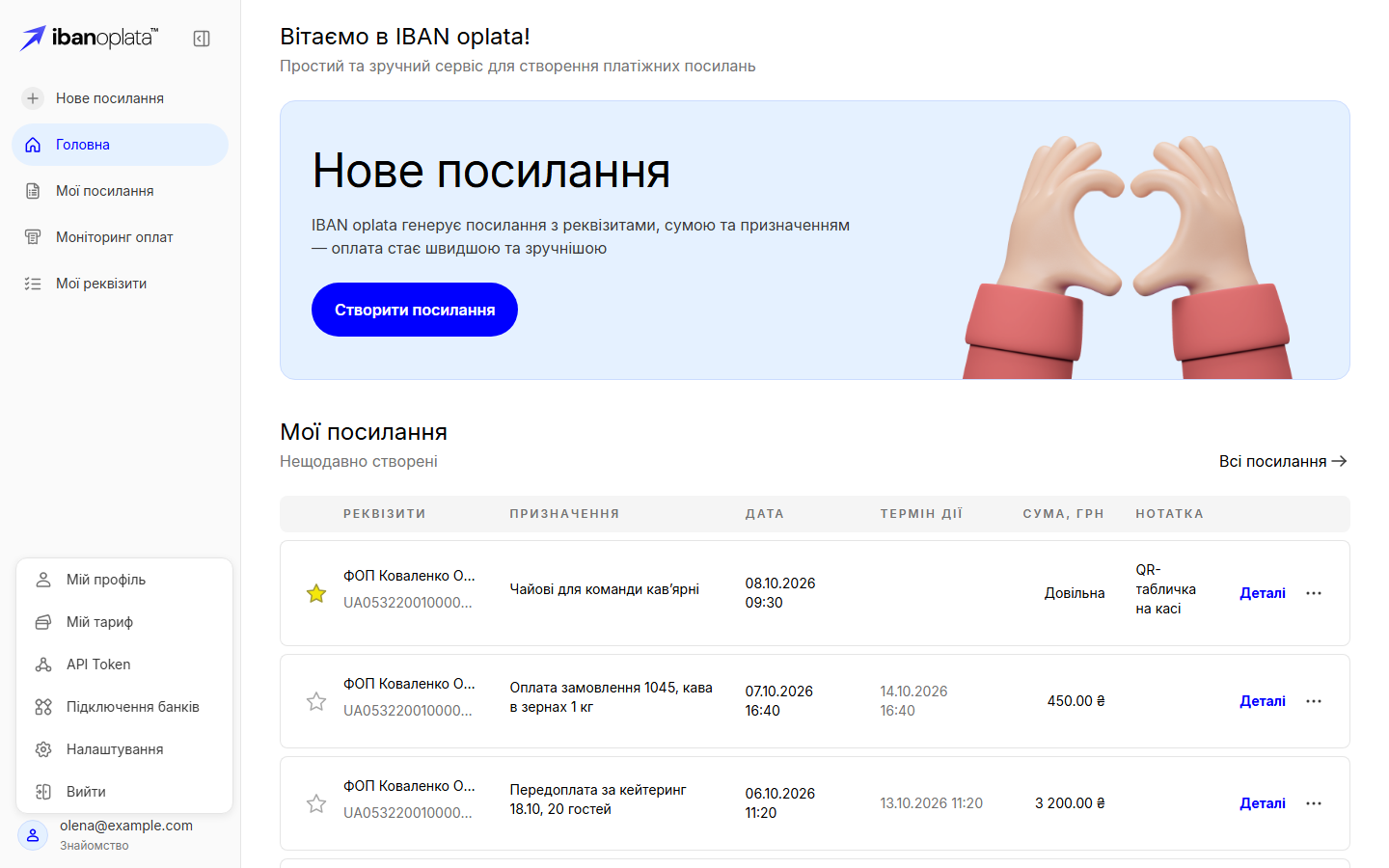Viewport: 1389px width, 868px height.
Task: Collapse the sidebar panel icon
Action: point(202,39)
